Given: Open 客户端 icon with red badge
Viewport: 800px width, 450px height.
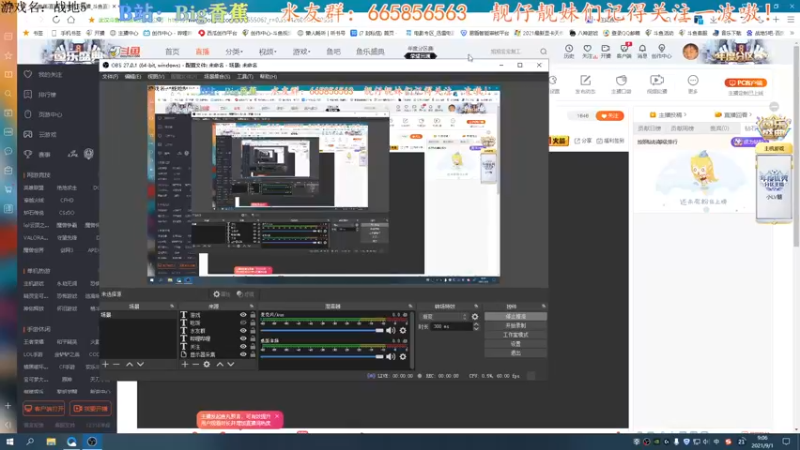Looking at the screenshot, I should [x=624, y=51].
